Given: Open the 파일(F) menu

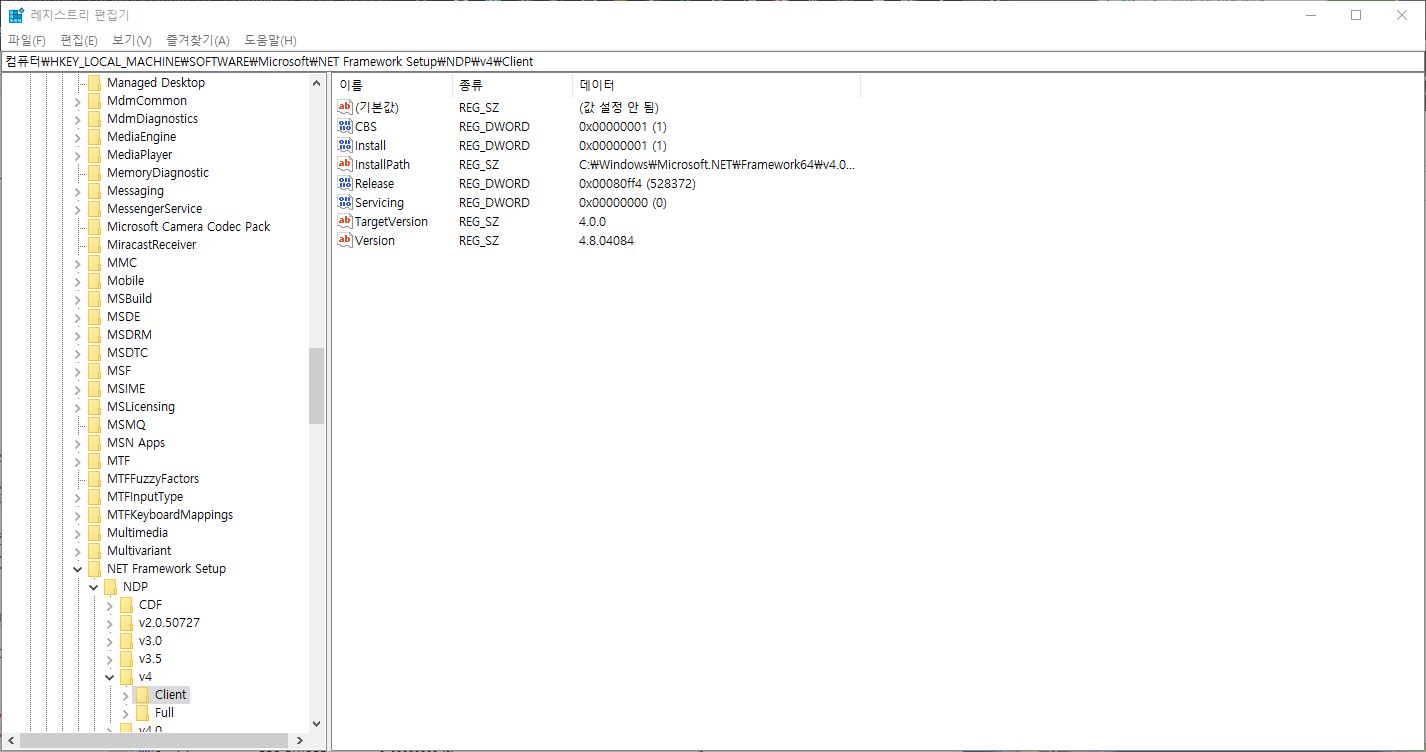Looking at the screenshot, I should click(27, 40).
